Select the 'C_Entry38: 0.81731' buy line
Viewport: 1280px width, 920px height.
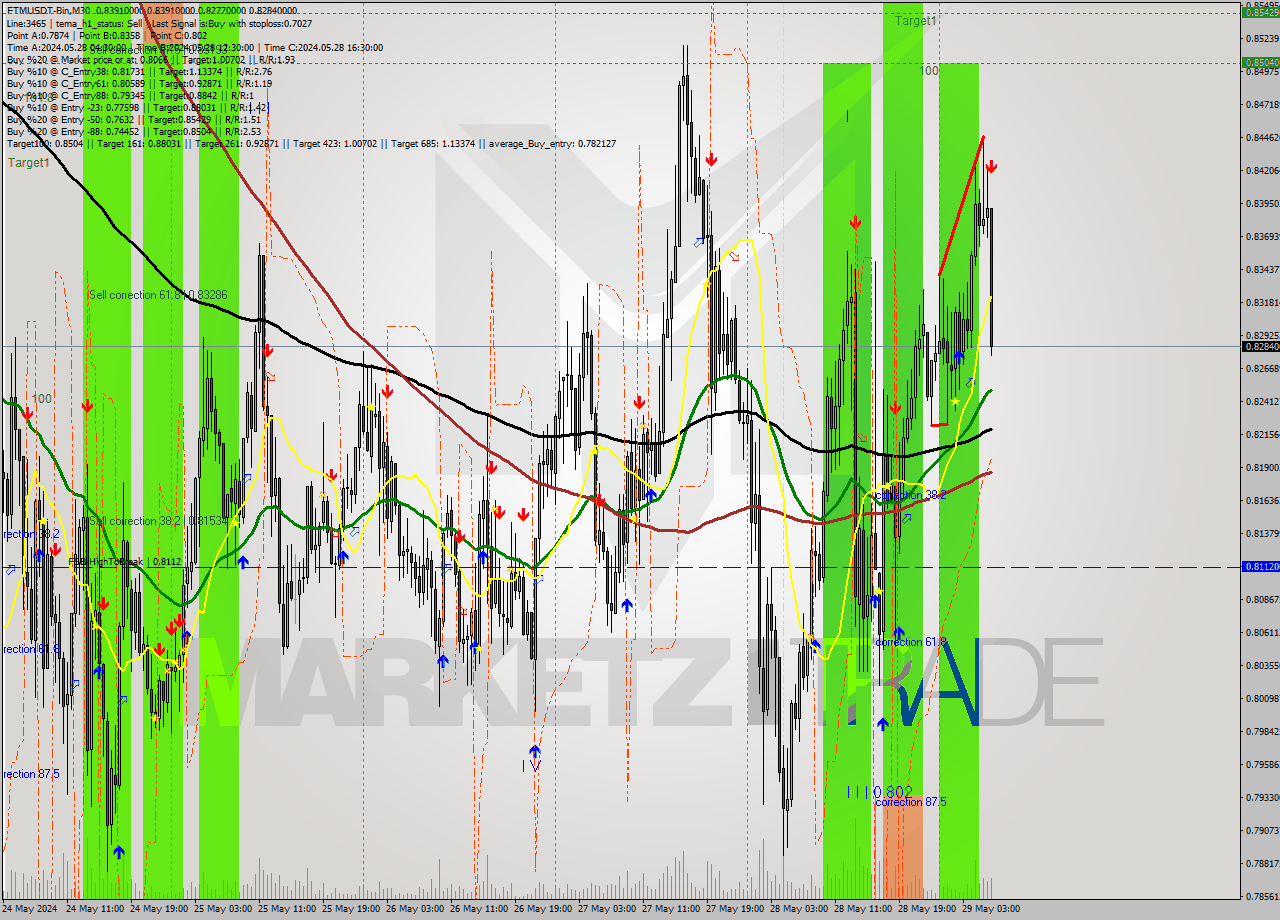(x=139, y=72)
